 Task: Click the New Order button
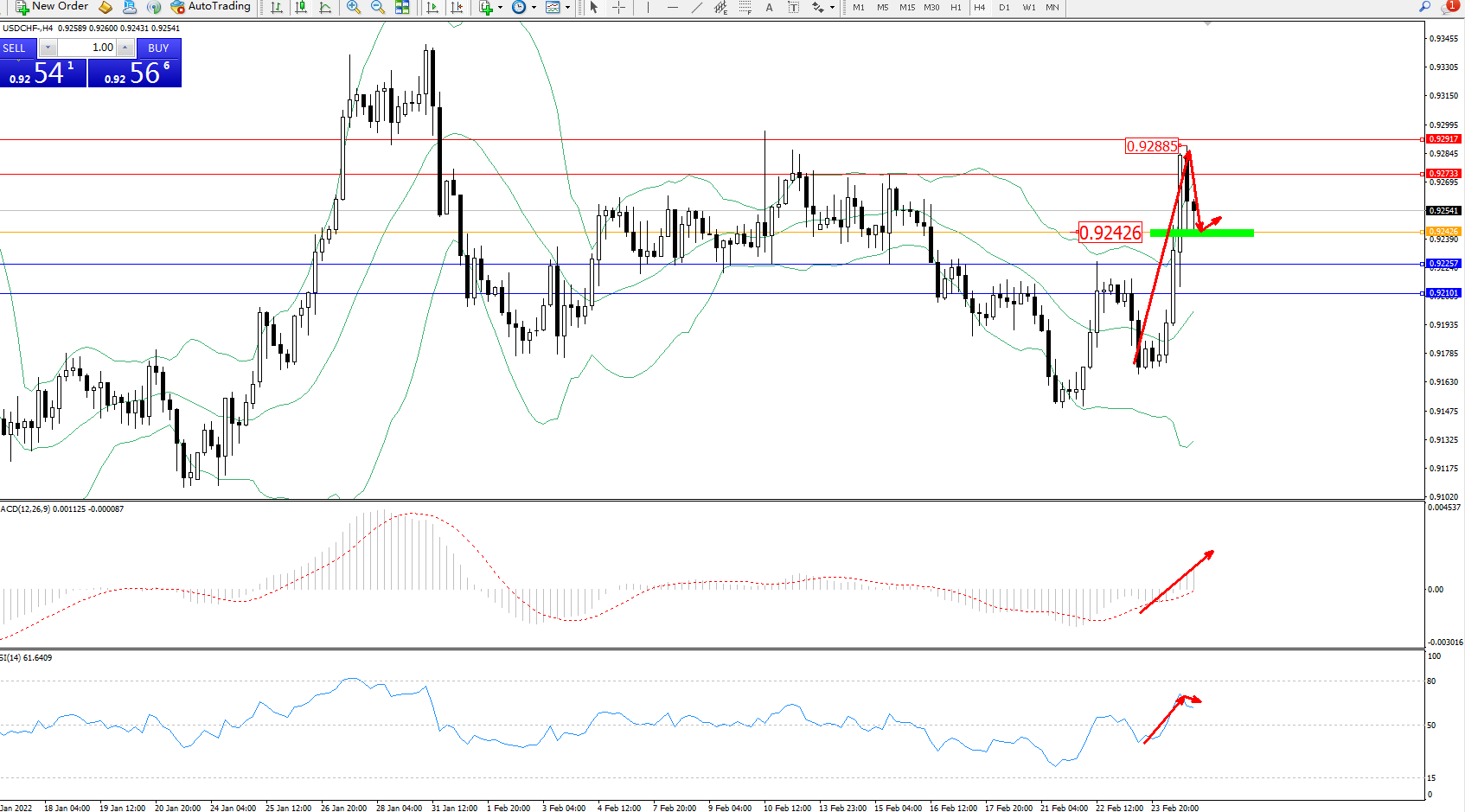(x=52, y=7)
